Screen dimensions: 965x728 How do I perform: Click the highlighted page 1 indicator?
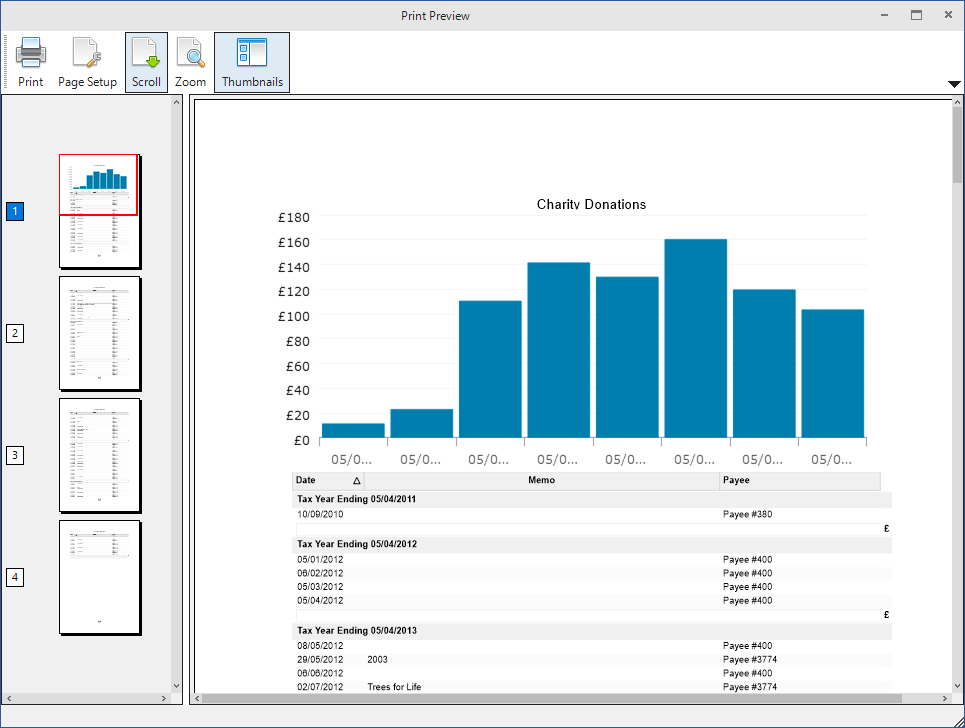tap(15, 211)
